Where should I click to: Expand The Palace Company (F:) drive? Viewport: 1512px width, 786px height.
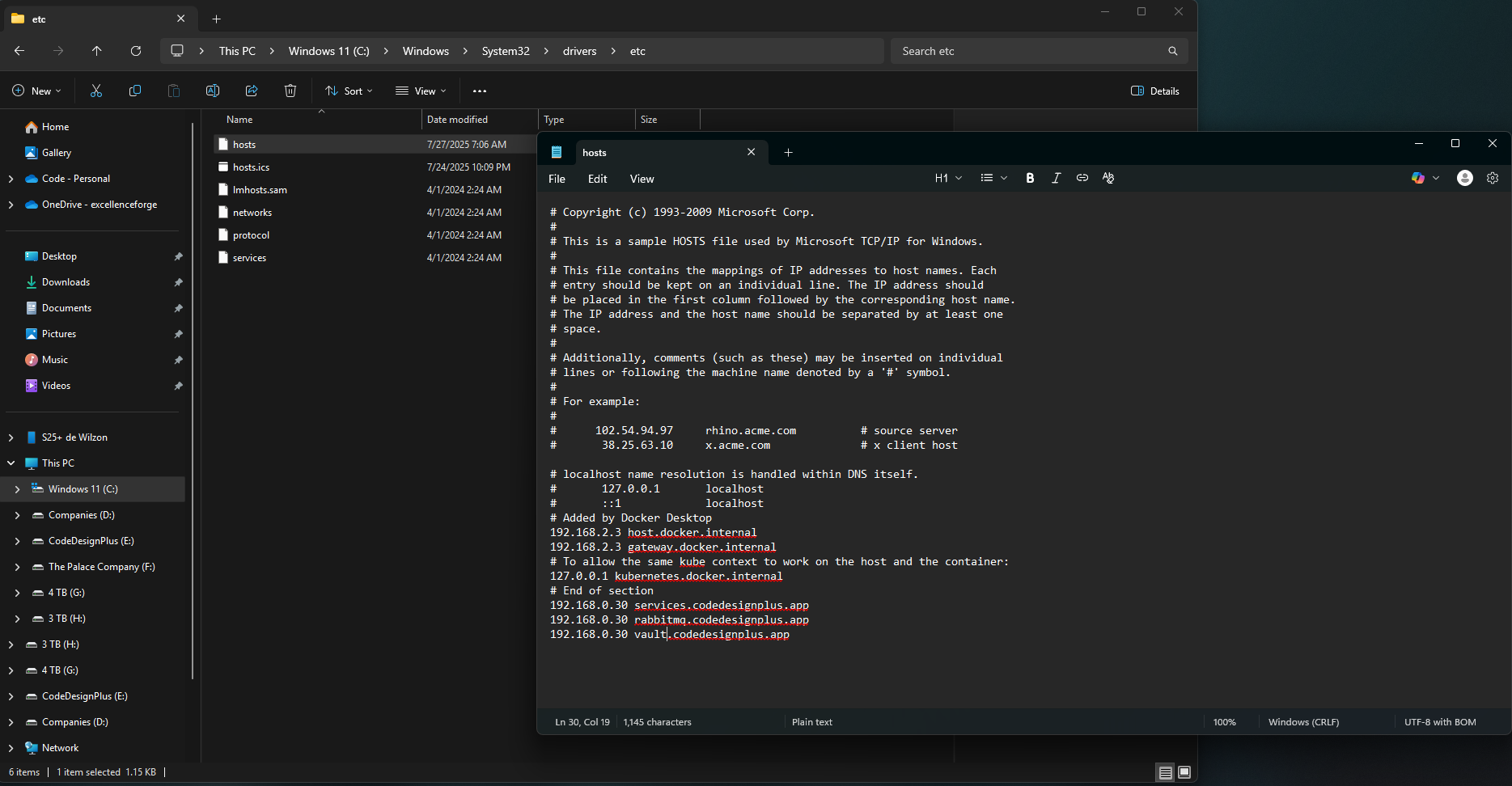17,567
